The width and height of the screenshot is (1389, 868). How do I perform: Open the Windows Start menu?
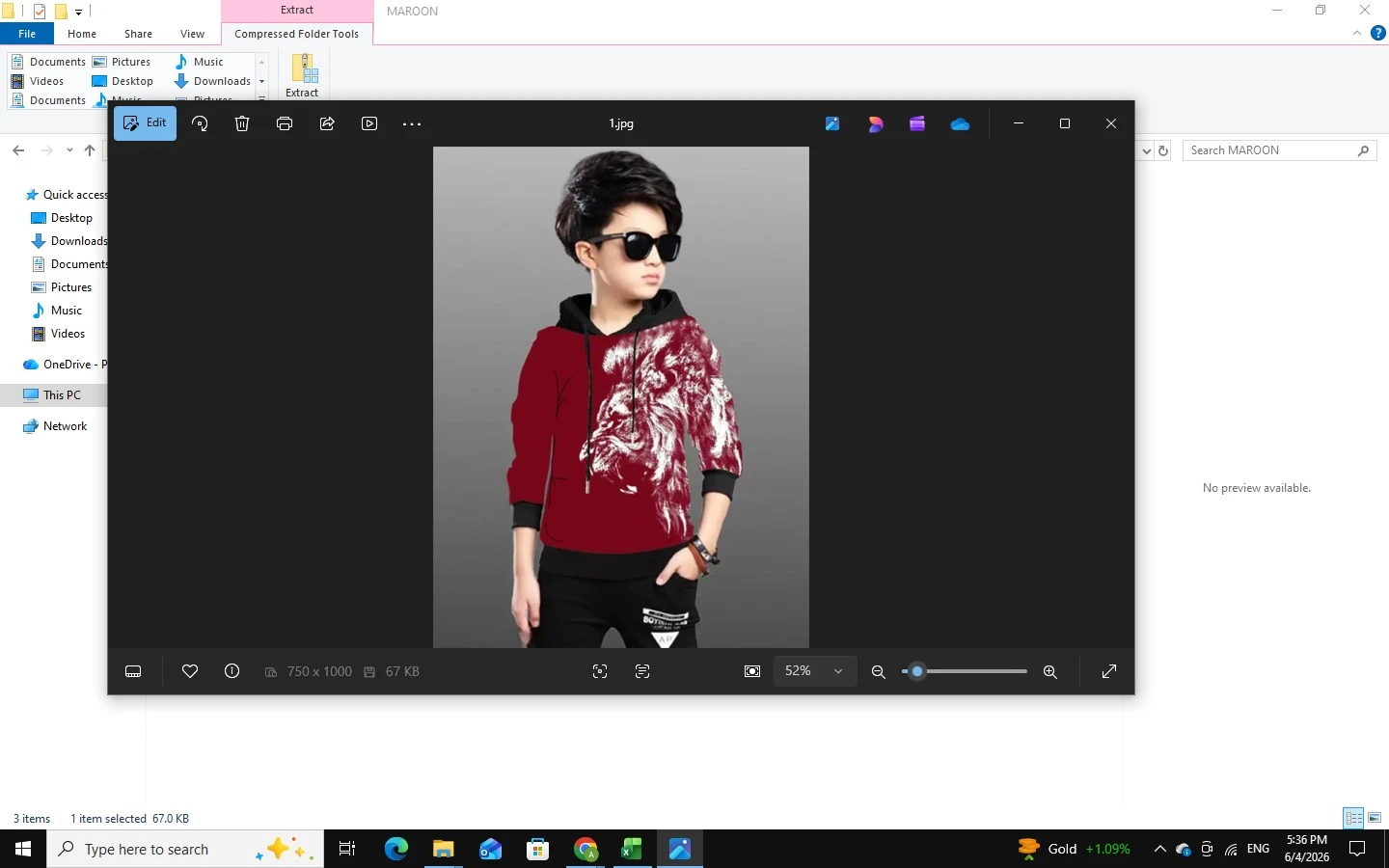23,849
